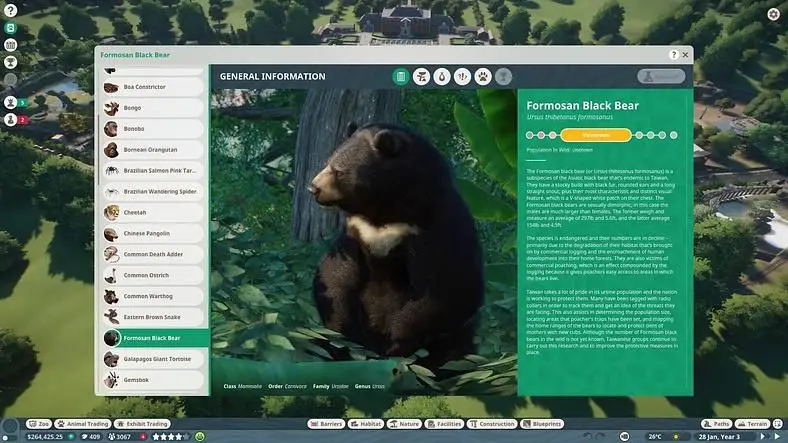The height and width of the screenshot is (443, 788).
Task: Select Bornean Orangutan in the animal list
Action: (153, 150)
